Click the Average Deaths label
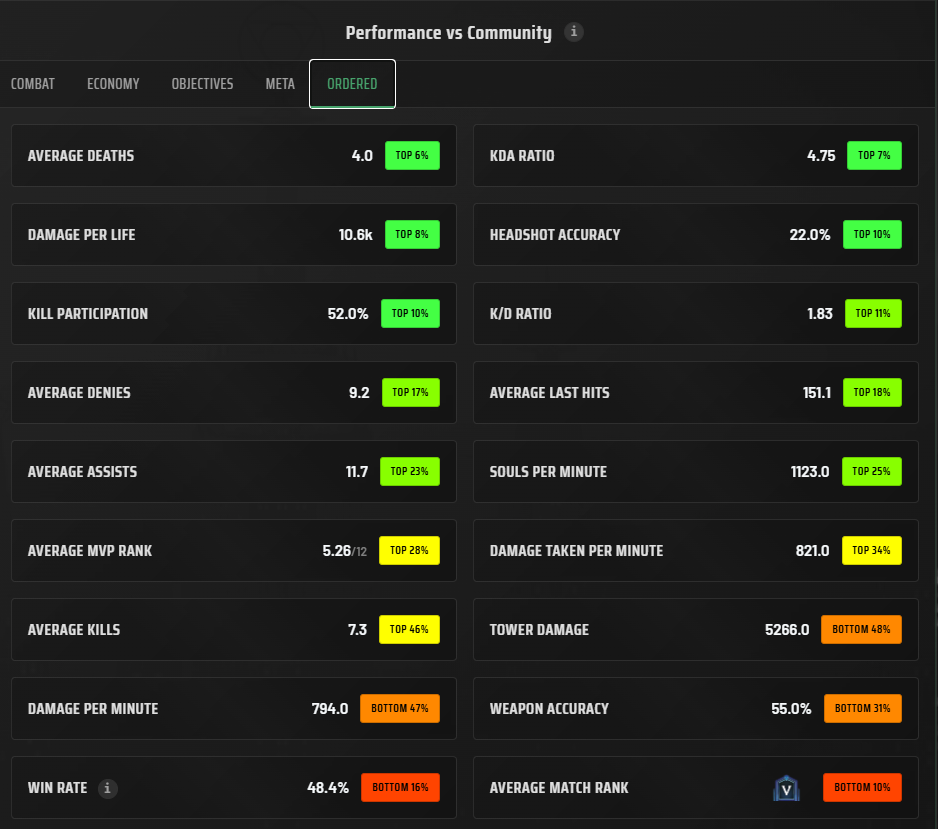The height and width of the screenshot is (829, 938). pyautogui.click(x=81, y=156)
